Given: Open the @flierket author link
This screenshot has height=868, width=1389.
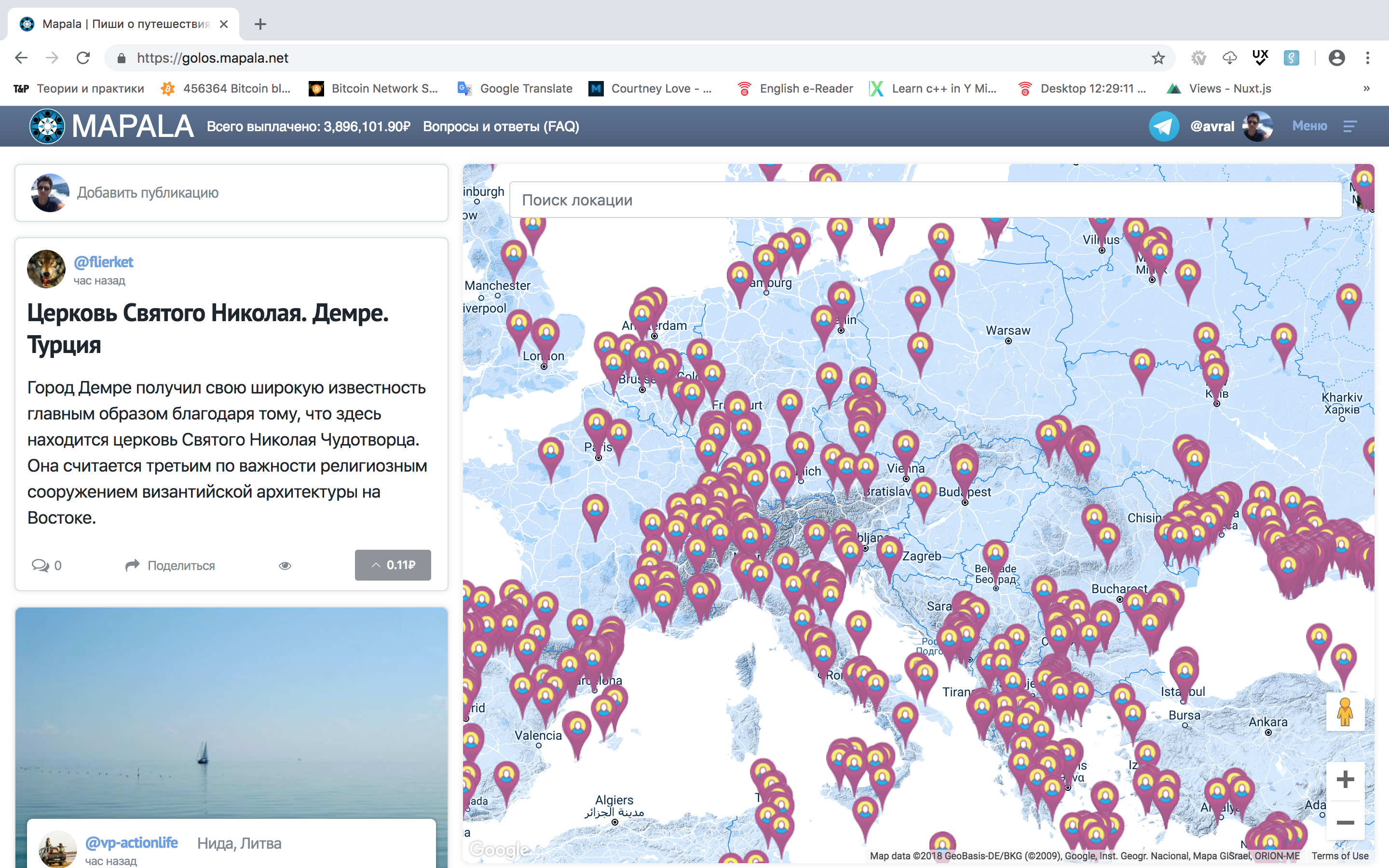Looking at the screenshot, I should point(103,262).
